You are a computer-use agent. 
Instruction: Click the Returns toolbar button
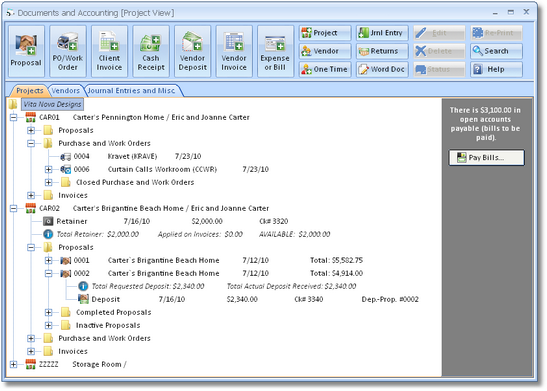[x=382, y=51]
